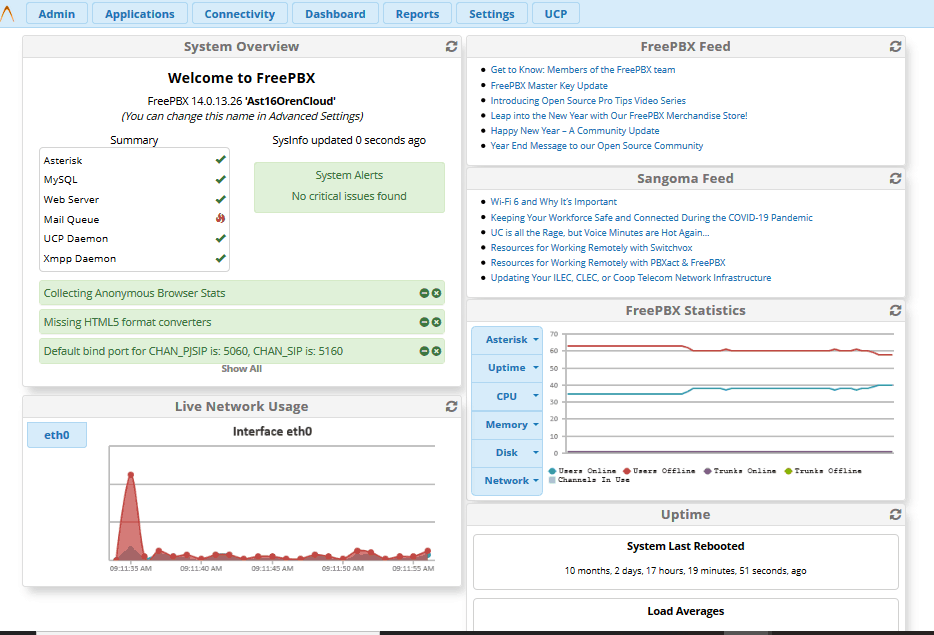Expand the Asterisk statistics dropdown
The height and width of the screenshot is (635, 934).
point(507,340)
